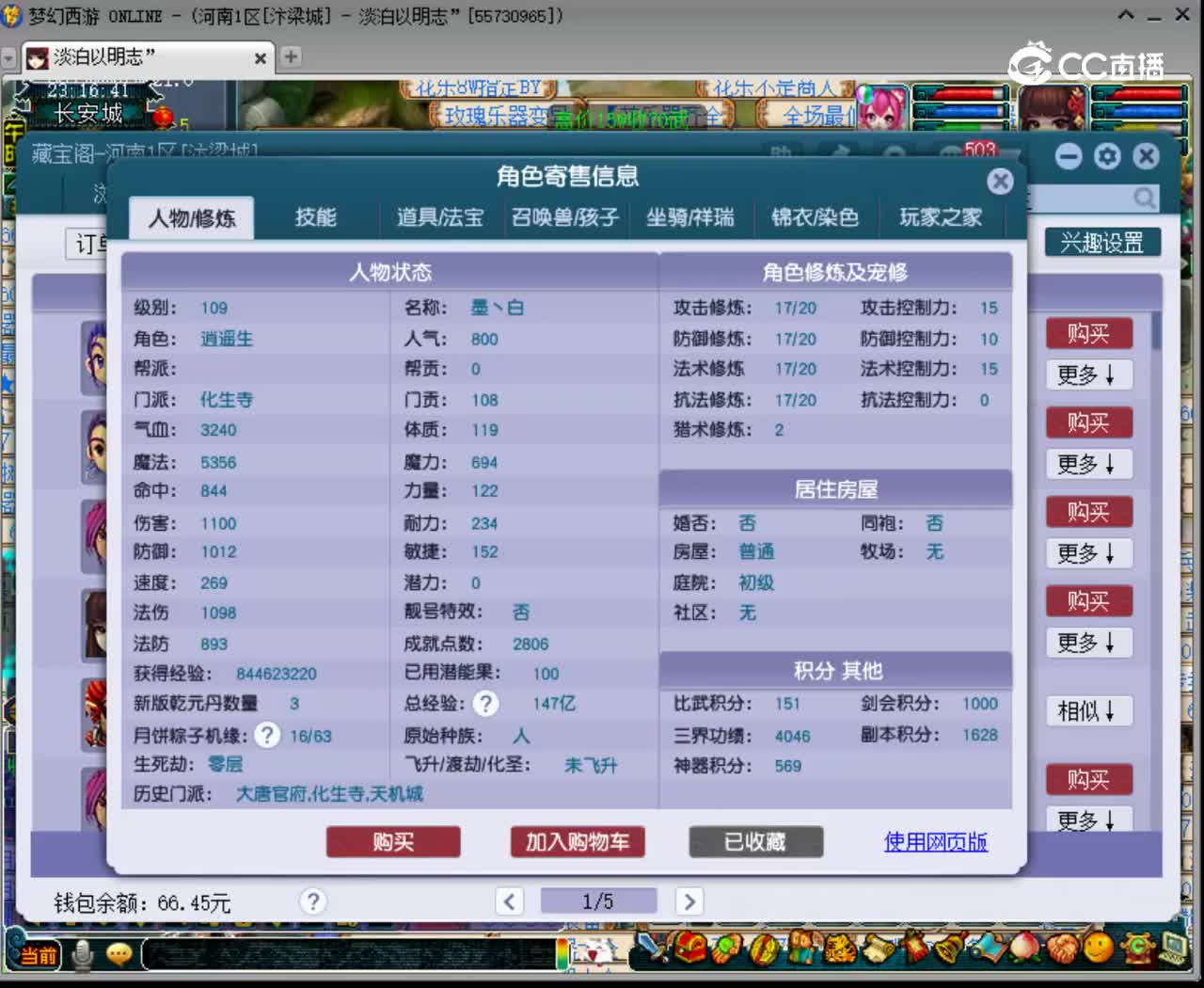Click the red health bar beside pink-haired avatar
The image size is (1204, 988).
[x=961, y=93]
